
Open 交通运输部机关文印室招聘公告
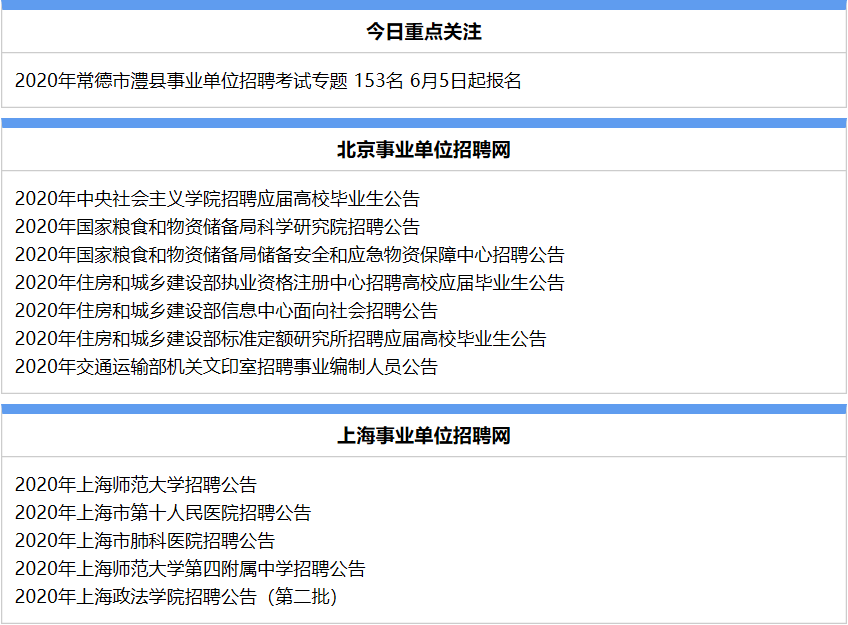tap(226, 367)
